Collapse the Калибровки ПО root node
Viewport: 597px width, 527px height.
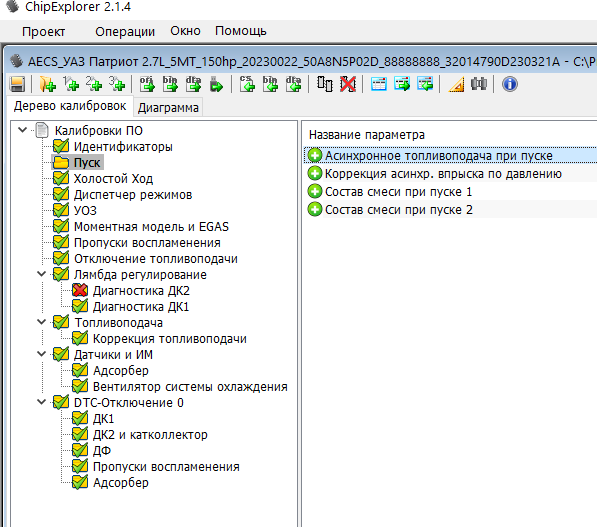pos(22,130)
